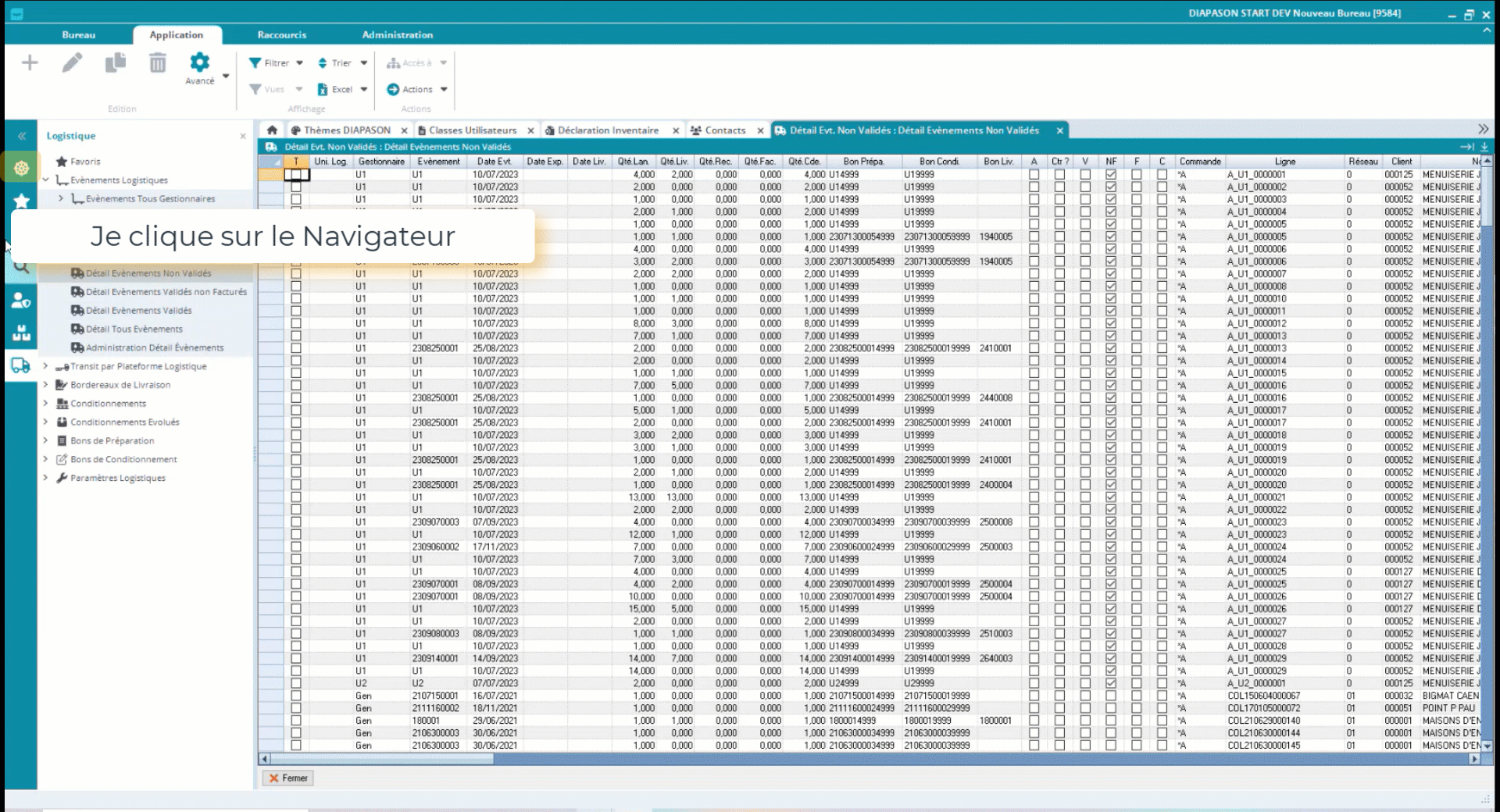This screenshot has width=1500, height=812.
Task: Open the Filtrer dropdown
Action: (x=276, y=63)
